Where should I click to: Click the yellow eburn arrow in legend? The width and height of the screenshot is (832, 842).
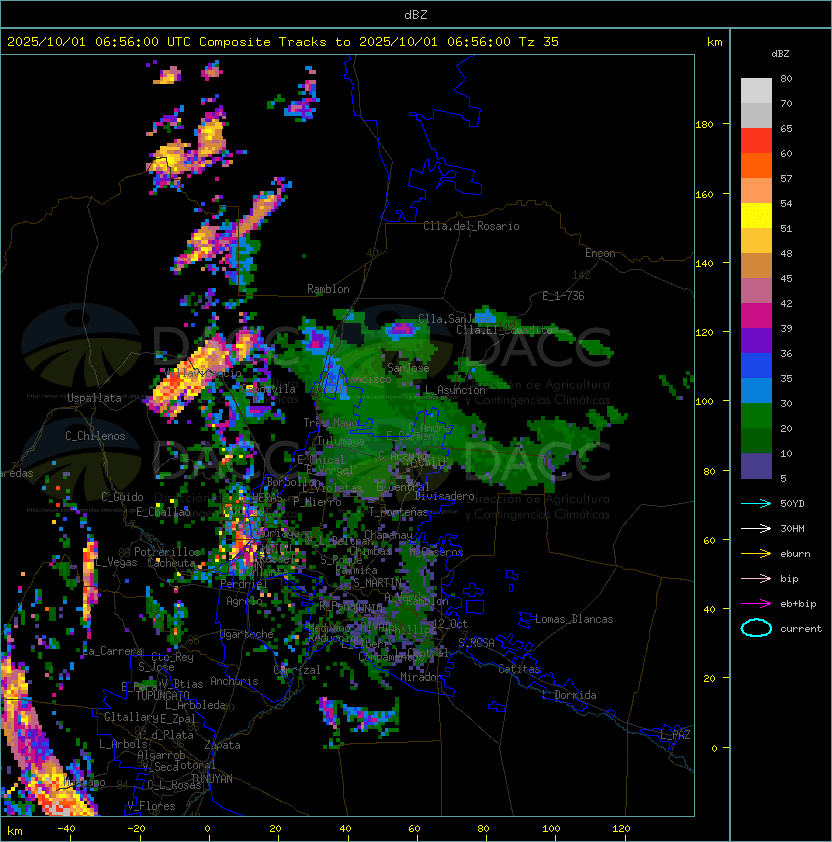tap(756, 554)
